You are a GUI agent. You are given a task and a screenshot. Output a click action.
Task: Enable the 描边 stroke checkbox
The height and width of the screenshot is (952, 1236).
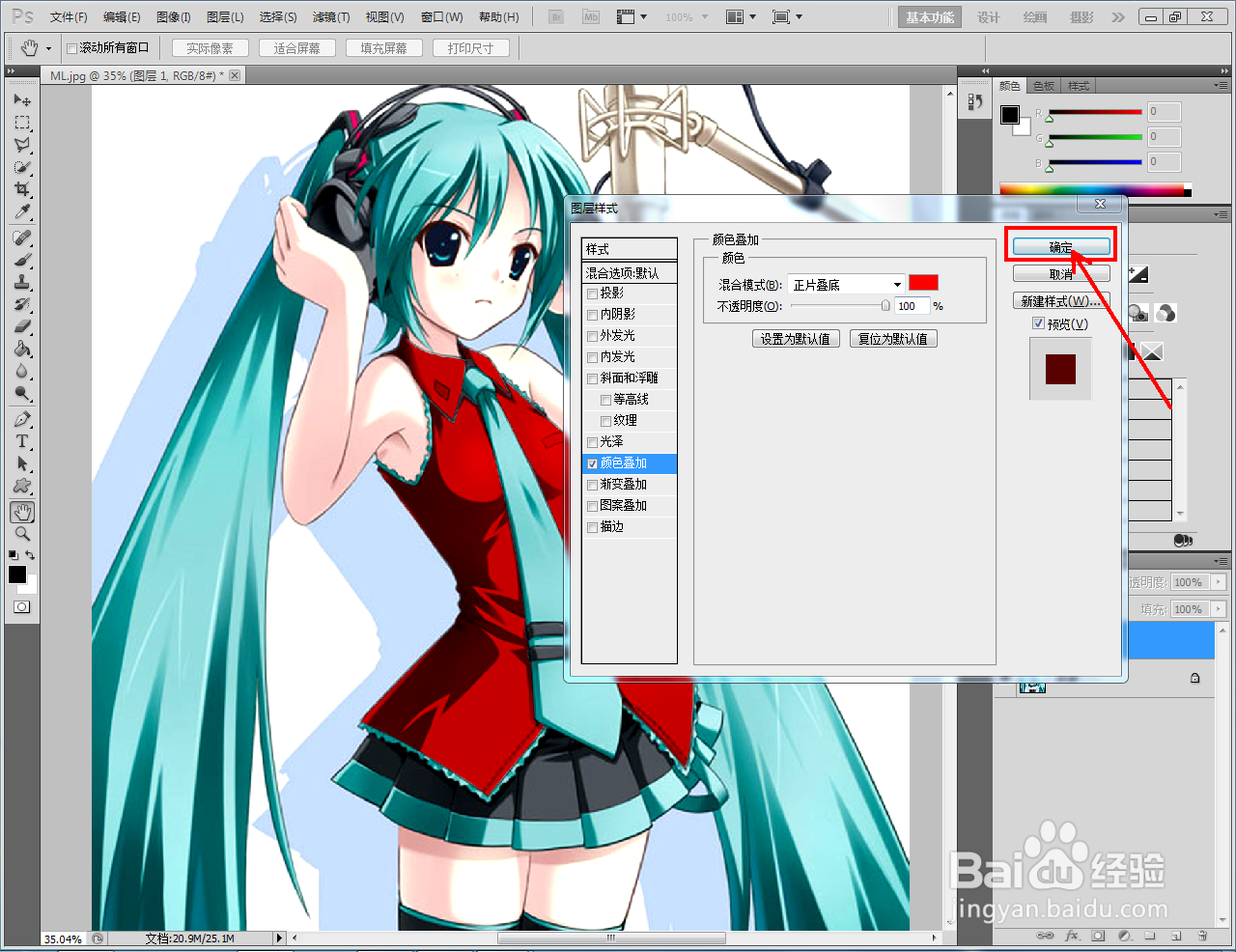click(x=593, y=527)
